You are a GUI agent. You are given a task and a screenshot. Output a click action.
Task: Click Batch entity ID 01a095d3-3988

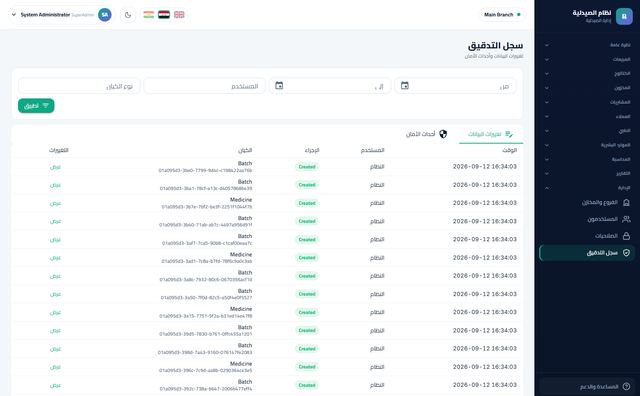coord(205,352)
